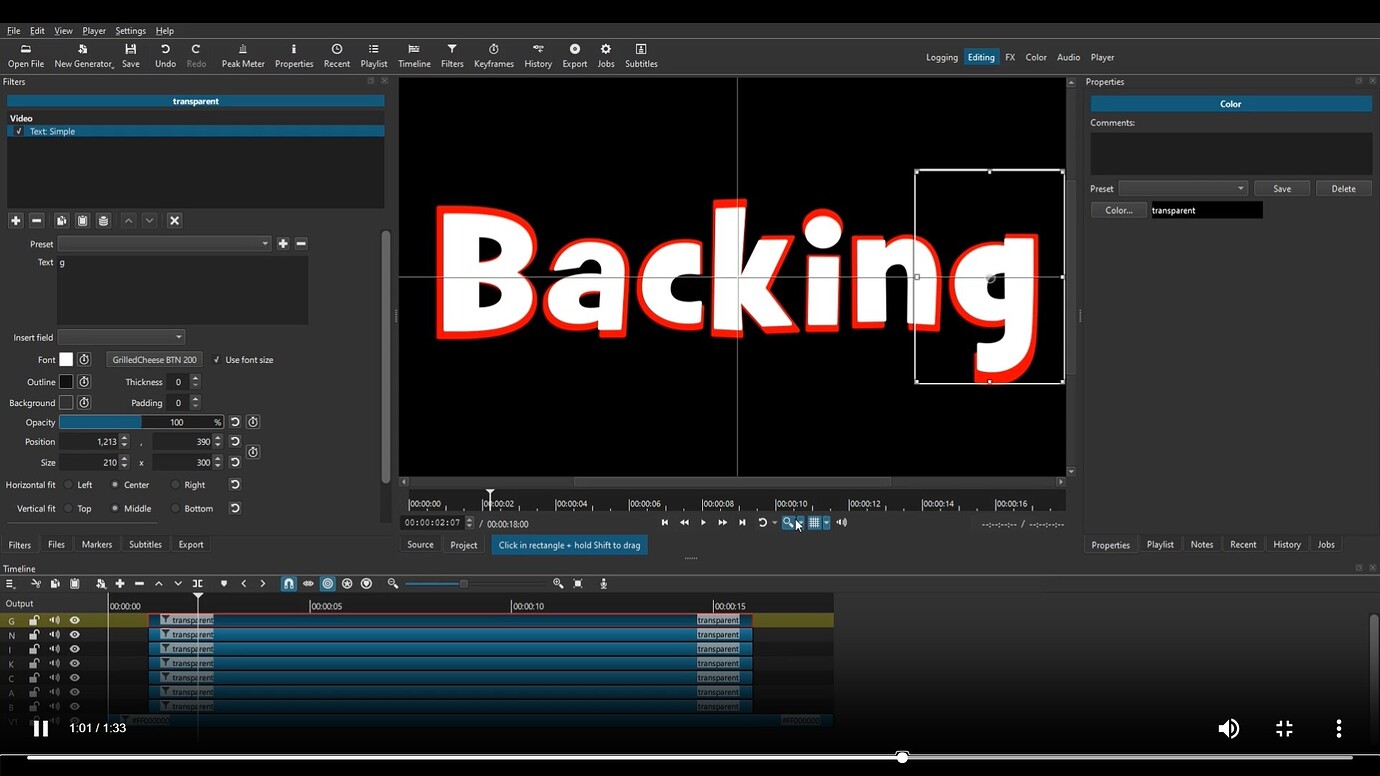Open the Insert field dropdown
1380x776 pixels.
coord(120,337)
